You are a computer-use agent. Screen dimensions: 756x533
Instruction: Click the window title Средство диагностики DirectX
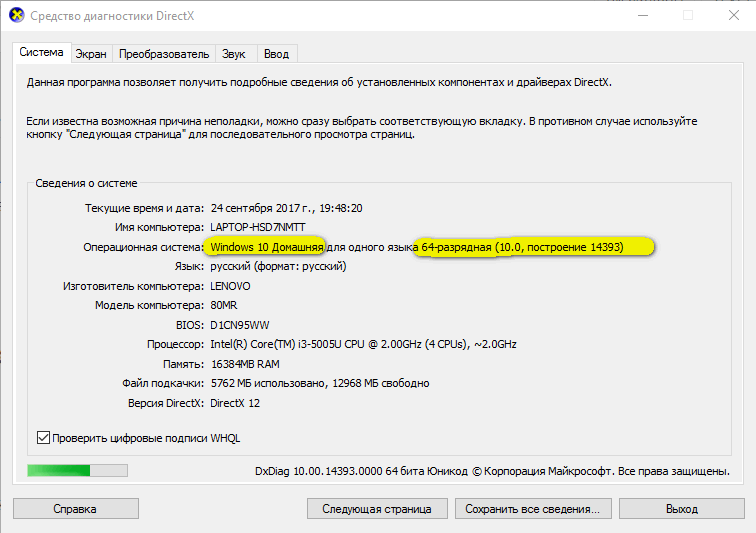tap(112, 16)
